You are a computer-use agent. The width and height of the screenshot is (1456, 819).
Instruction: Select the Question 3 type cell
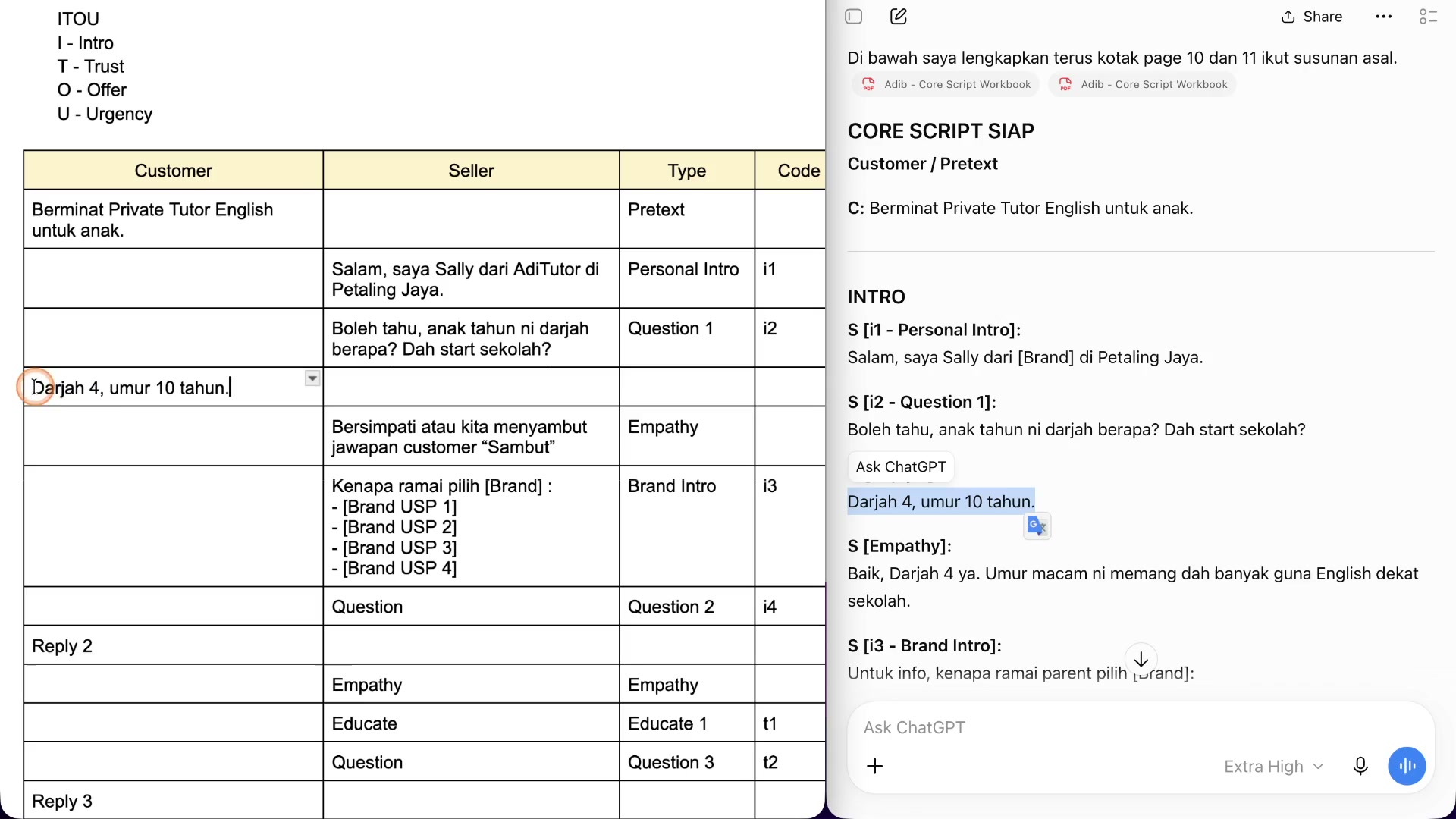(687, 762)
